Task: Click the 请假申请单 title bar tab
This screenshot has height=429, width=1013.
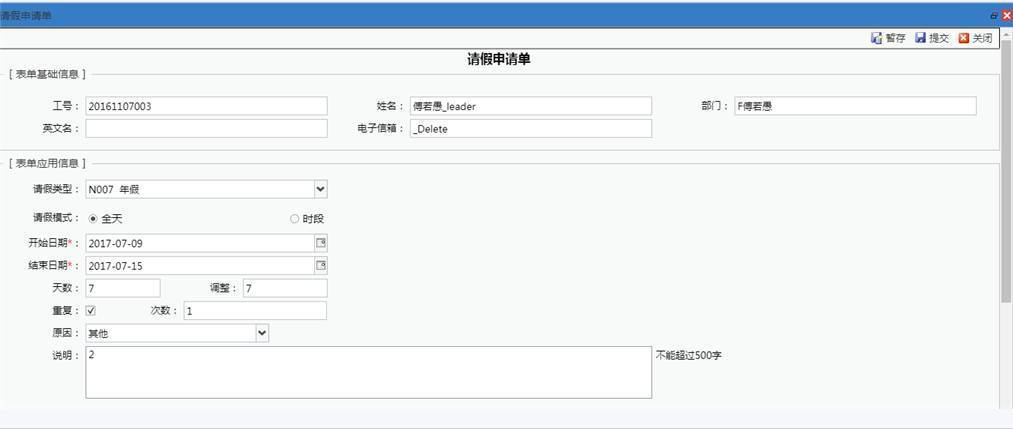Action: point(28,16)
